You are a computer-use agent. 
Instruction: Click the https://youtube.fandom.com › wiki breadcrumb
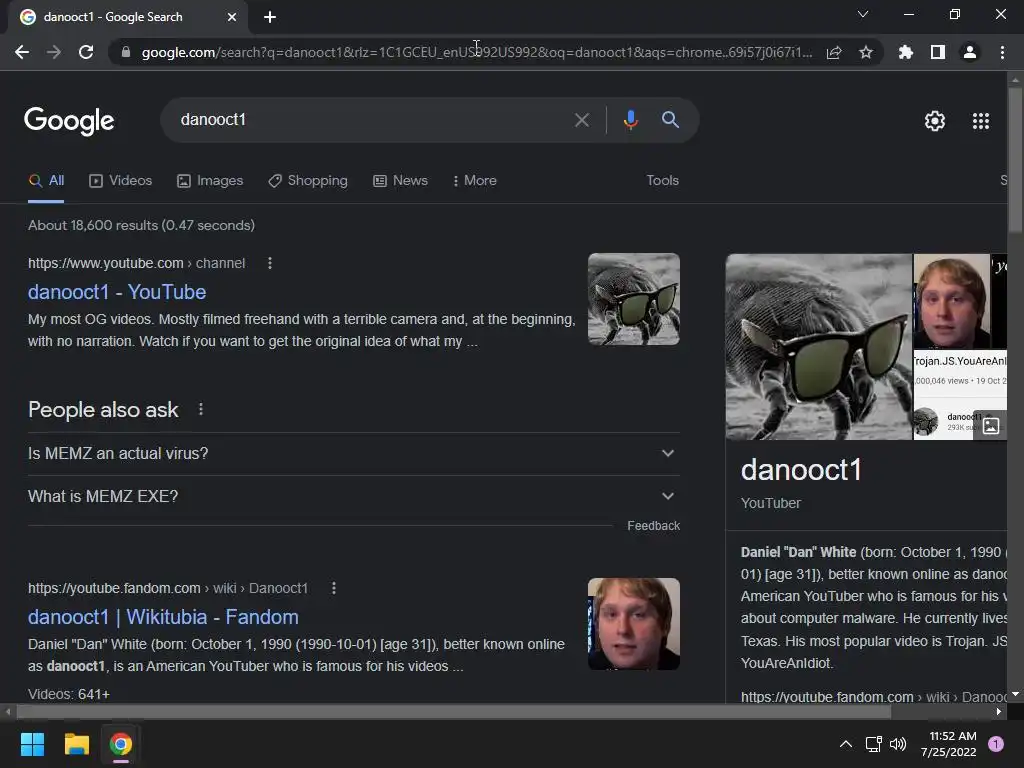pyautogui.click(x=168, y=588)
